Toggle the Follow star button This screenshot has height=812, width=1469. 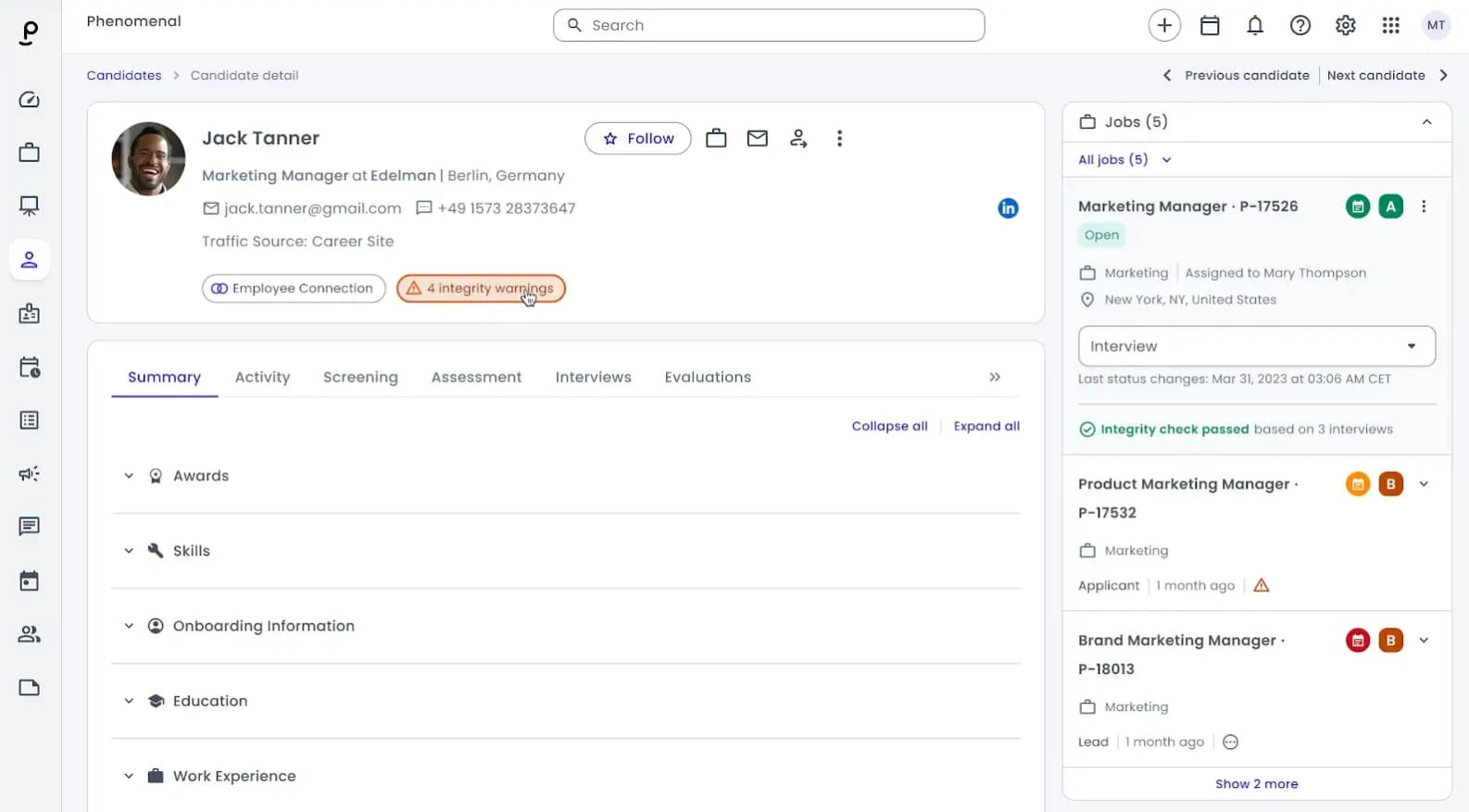(x=637, y=139)
